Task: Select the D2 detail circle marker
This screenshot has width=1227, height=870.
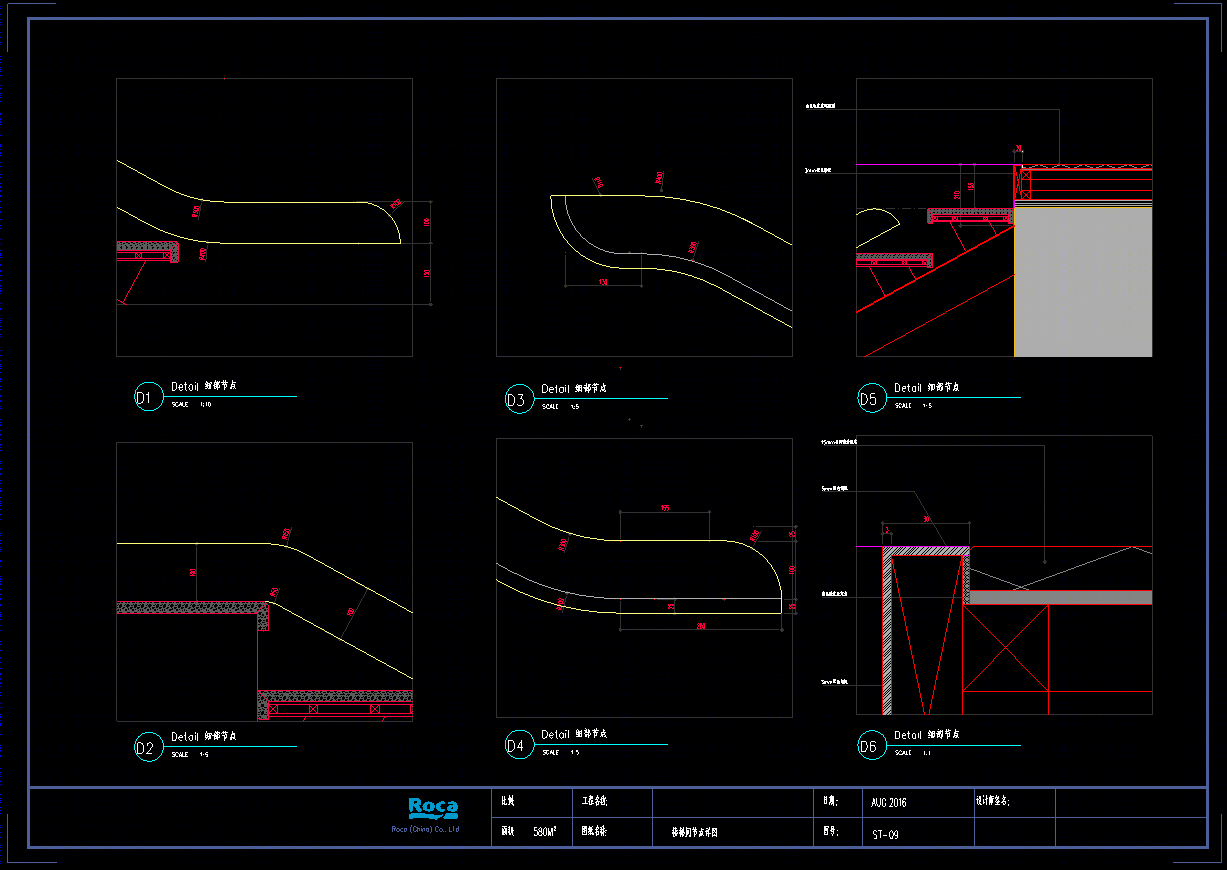Action: [147, 747]
